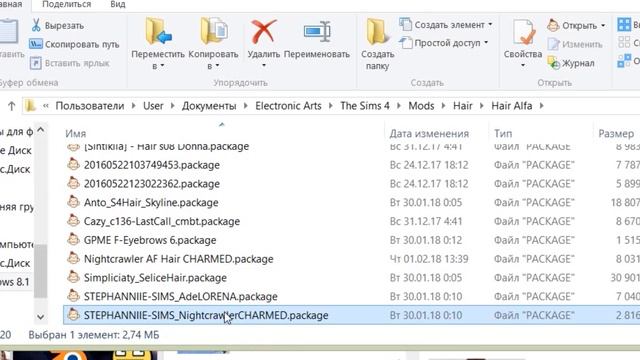Image resolution: width=640 pixels, height=360 pixels.
Task: Expand the chevron after Electronic Arts in path
Action: coord(331,106)
